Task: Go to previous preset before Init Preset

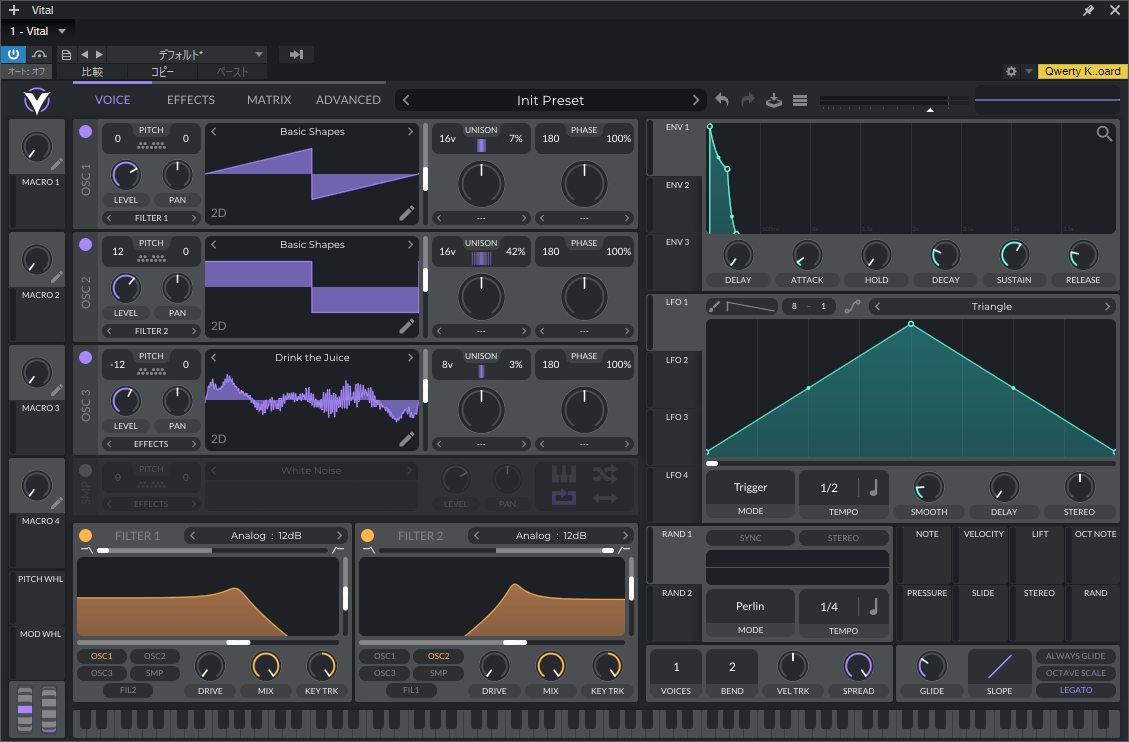Action: point(406,101)
